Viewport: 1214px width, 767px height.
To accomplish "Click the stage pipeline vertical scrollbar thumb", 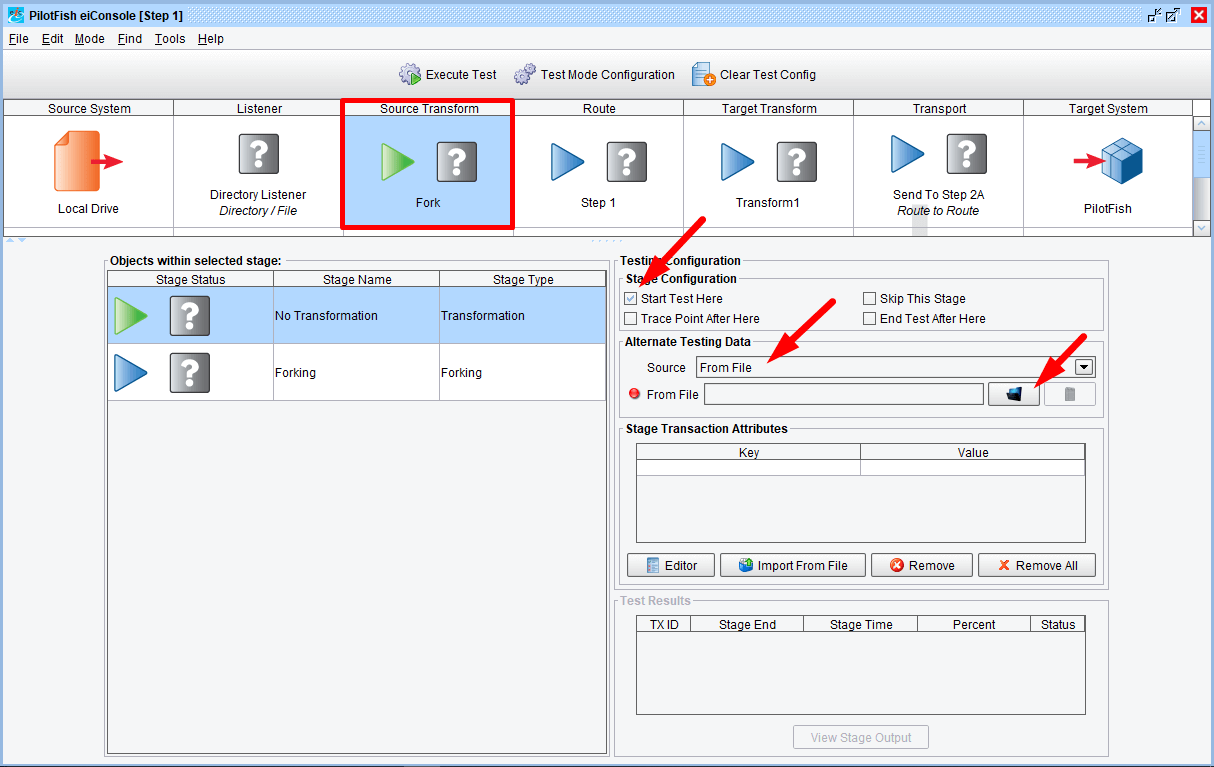I will pos(1202,152).
